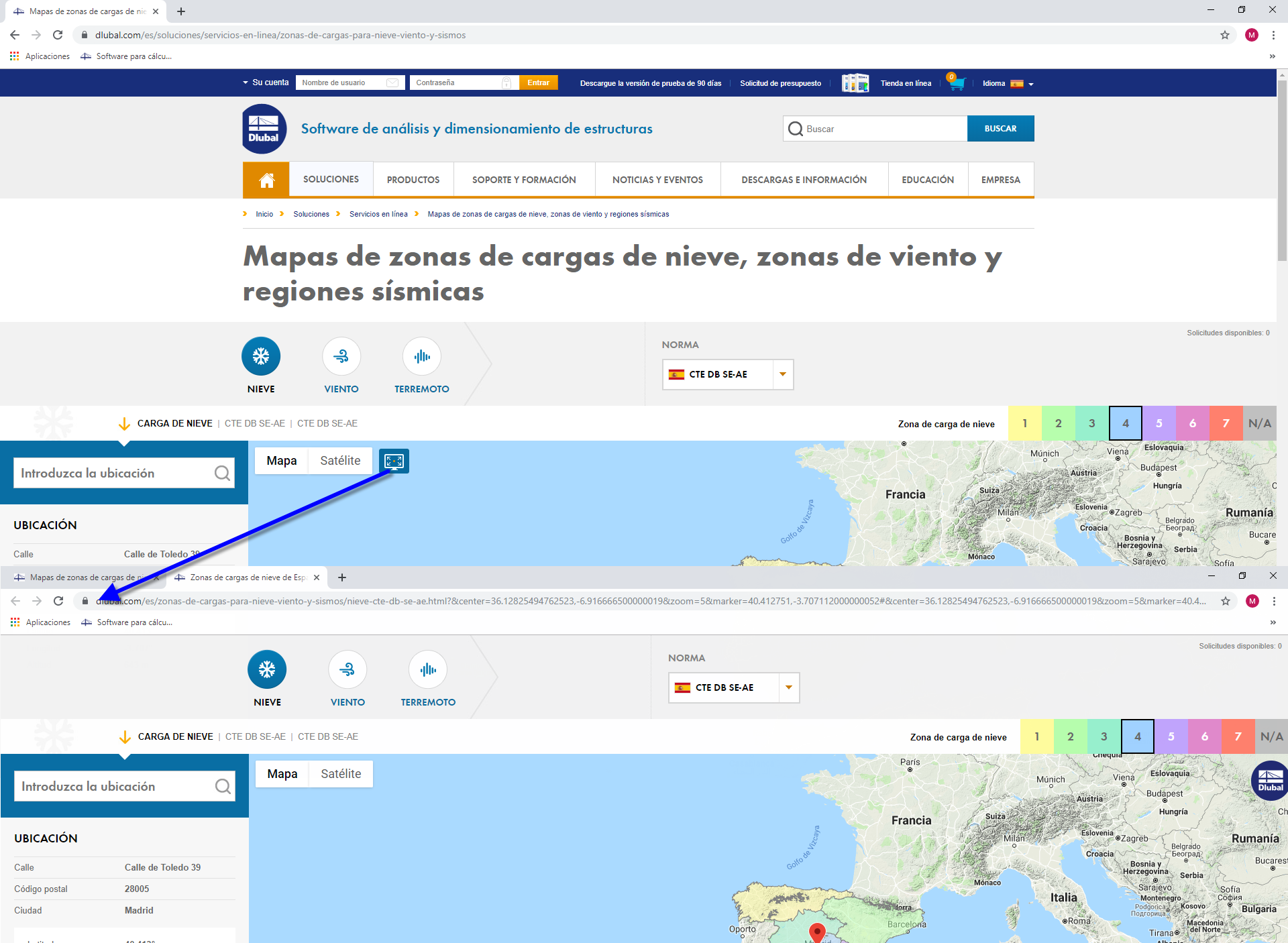This screenshot has height=943, width=1288.
Task: Open the shopping cart
Action: (x=955, y=82)
